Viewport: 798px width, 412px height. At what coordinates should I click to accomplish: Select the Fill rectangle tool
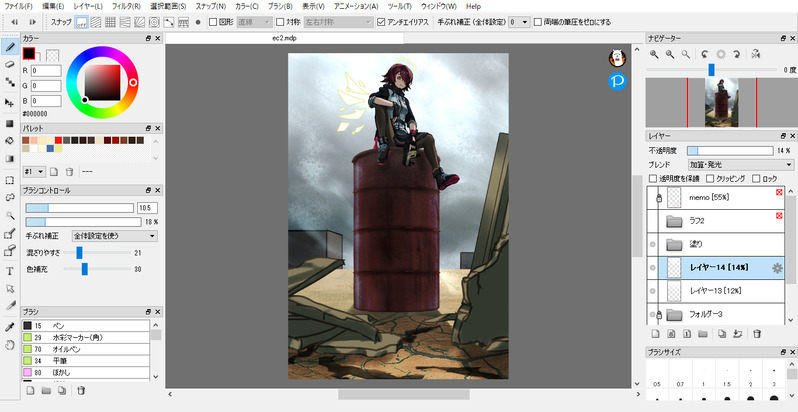coord(9,124)
